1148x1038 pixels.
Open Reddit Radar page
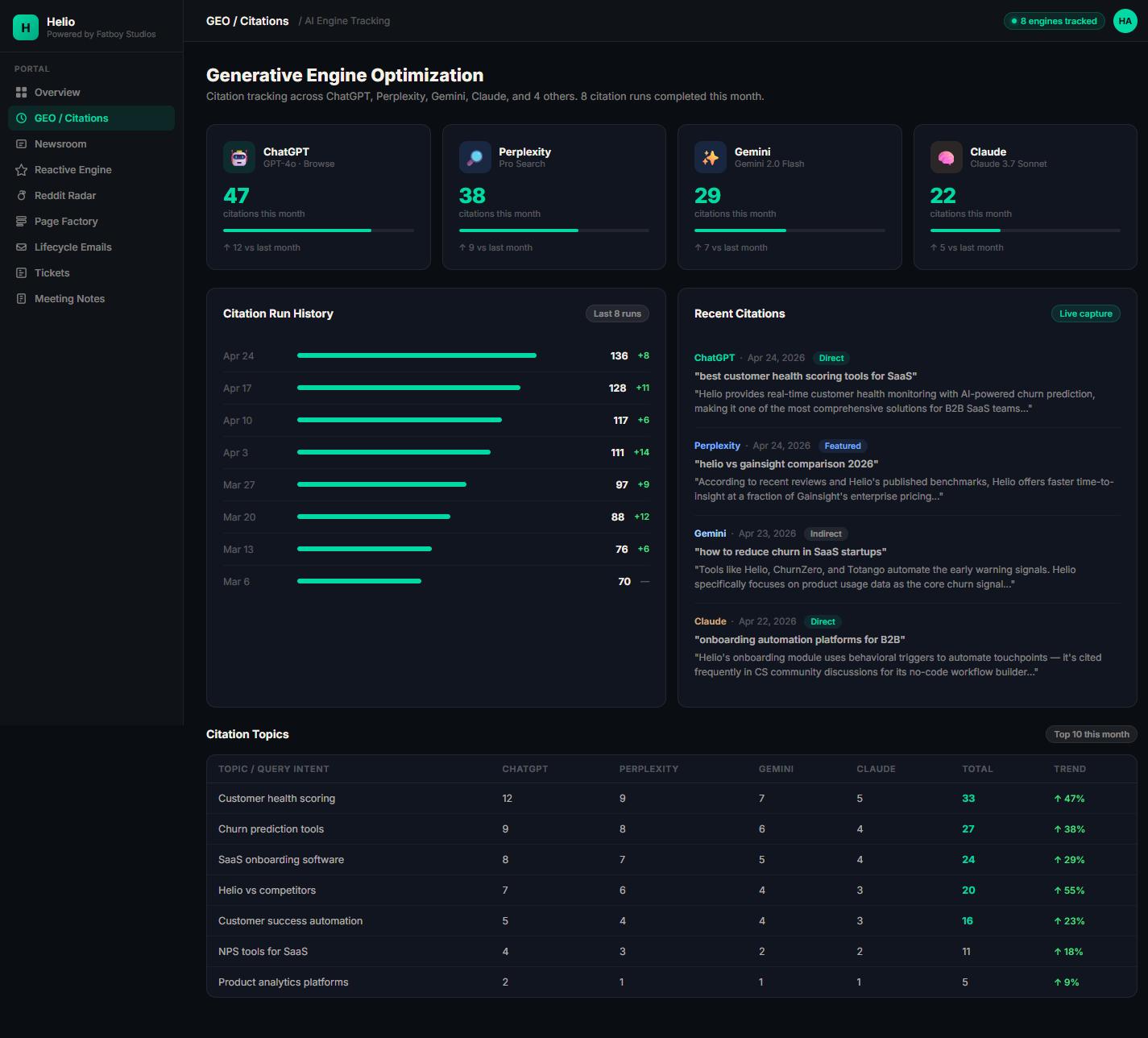point(91,196)
